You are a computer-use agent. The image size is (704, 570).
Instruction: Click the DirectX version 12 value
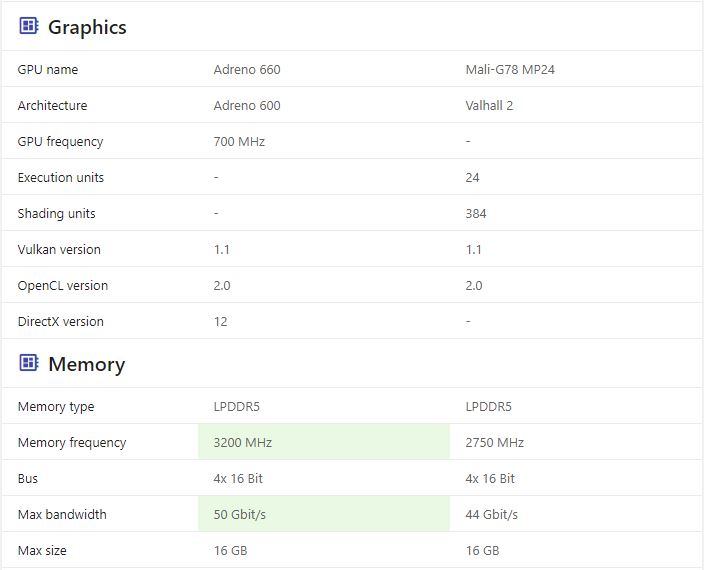click(220, 321)
